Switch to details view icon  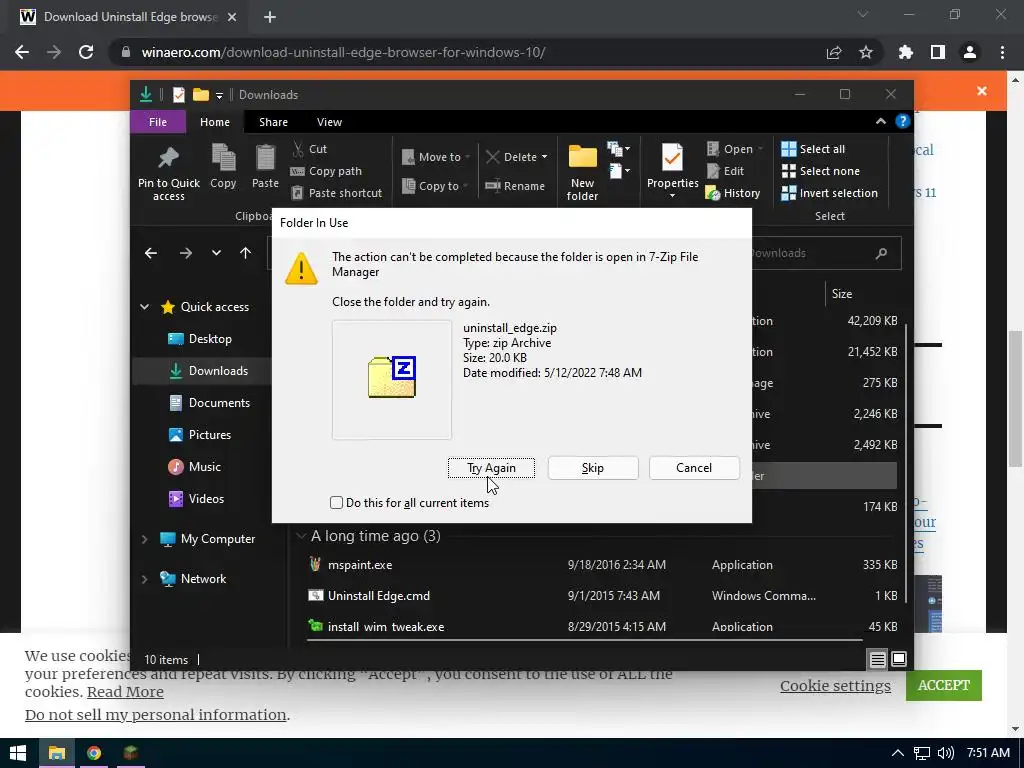[877, 660]
